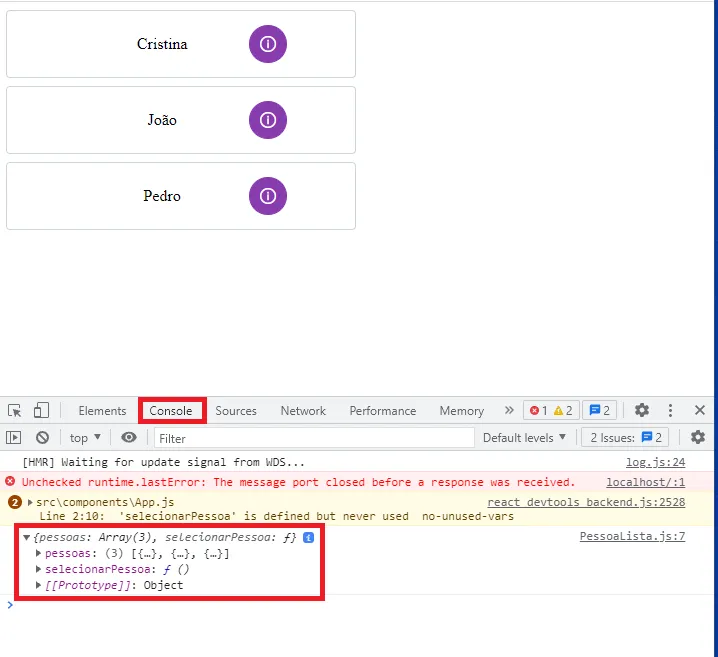Screen dimensions: 718x657
Task: Open the Elements tab
Action: (102, 411)
